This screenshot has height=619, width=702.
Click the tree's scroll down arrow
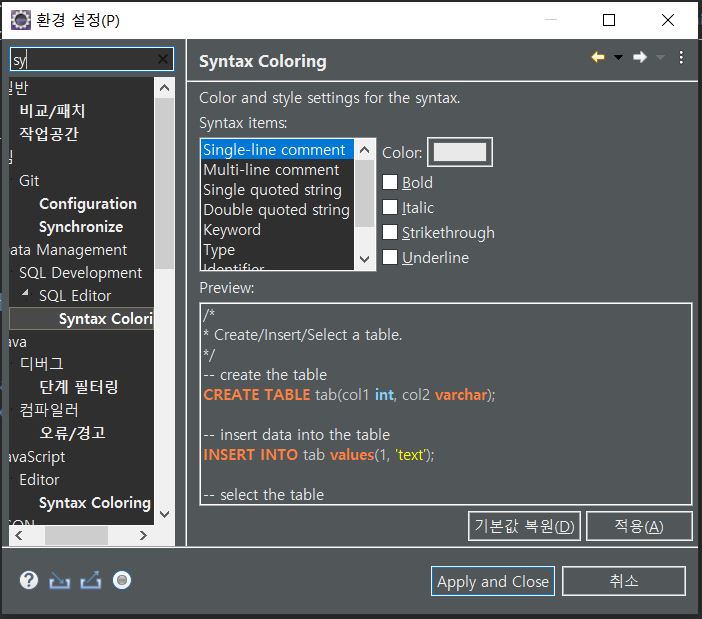coord(164,514)
